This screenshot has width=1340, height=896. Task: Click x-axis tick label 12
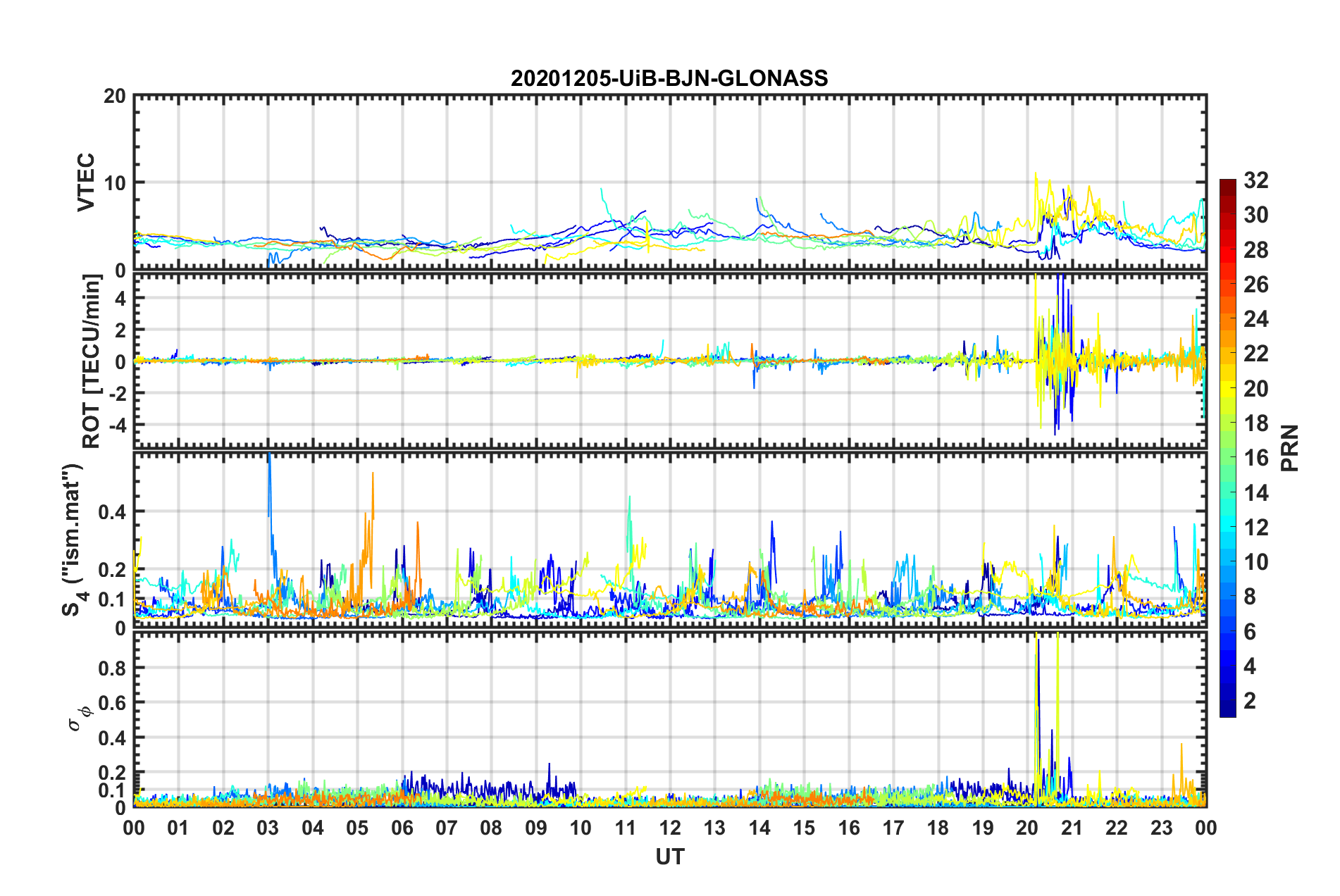670,828
